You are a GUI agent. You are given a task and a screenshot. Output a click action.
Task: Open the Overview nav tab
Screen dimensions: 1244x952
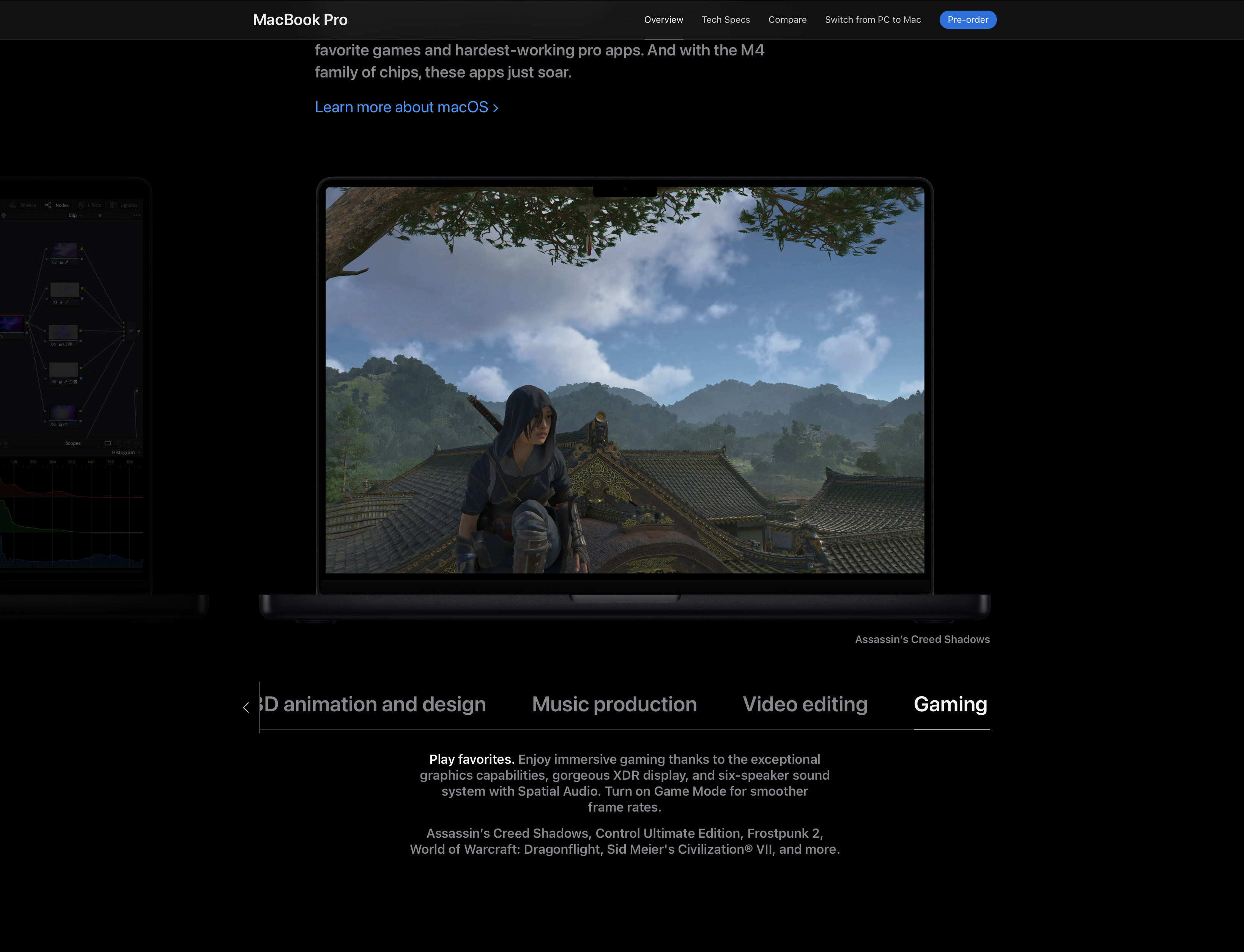(663, 20)
